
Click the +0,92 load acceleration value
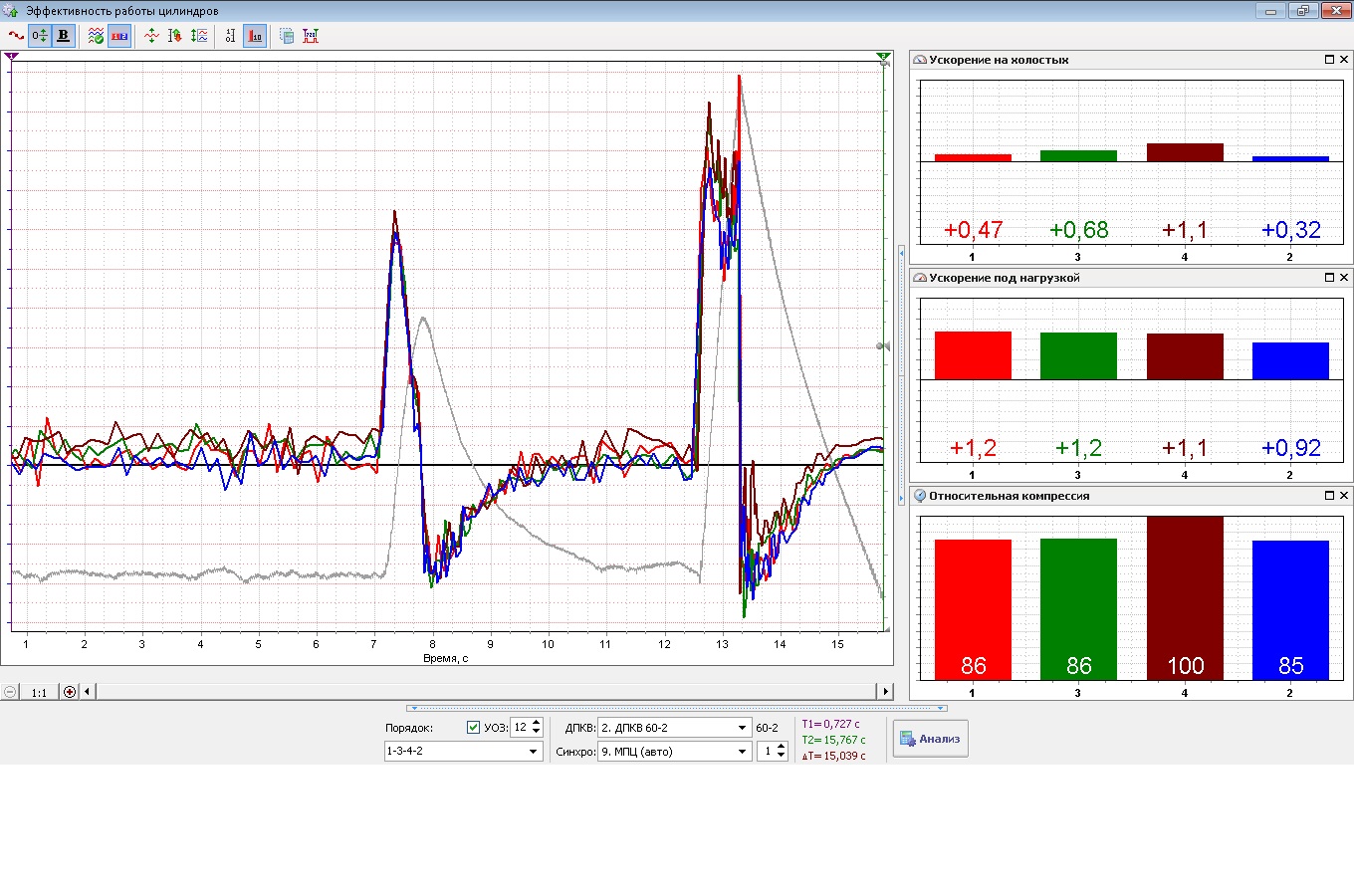tap(1291, 448)
